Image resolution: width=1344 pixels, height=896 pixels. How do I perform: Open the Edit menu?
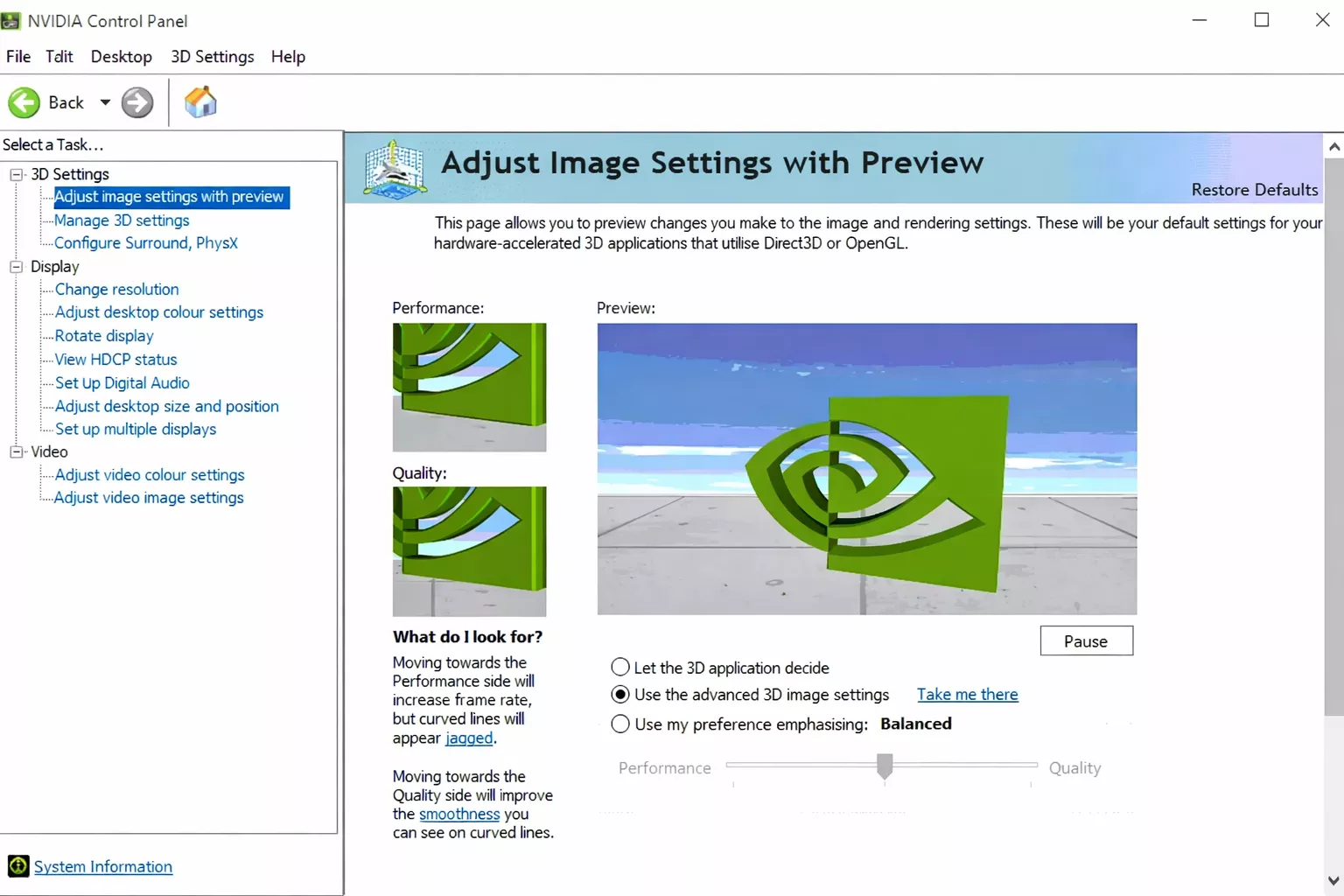pos(59,57)
